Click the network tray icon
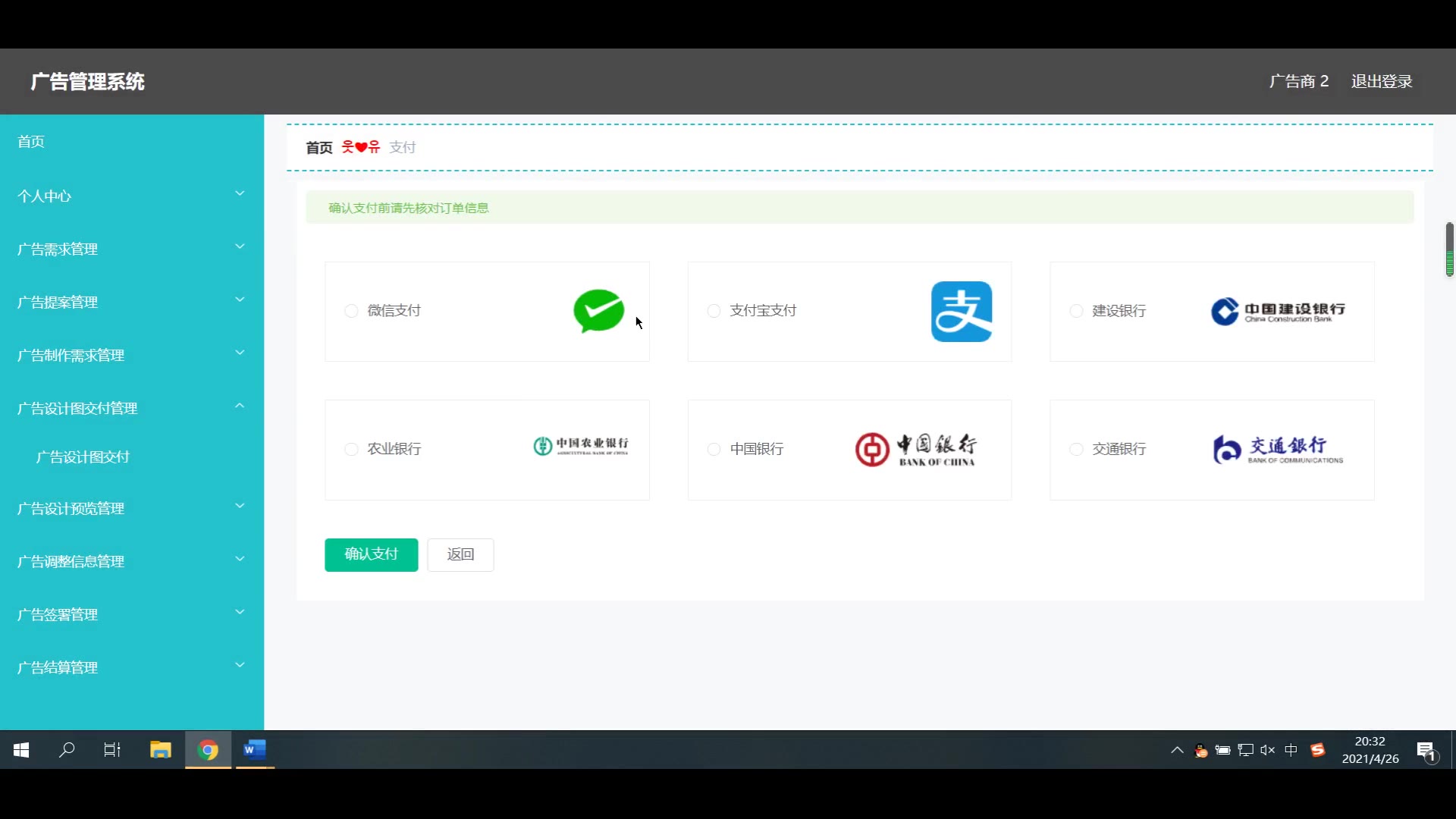 click(1245, 750)
